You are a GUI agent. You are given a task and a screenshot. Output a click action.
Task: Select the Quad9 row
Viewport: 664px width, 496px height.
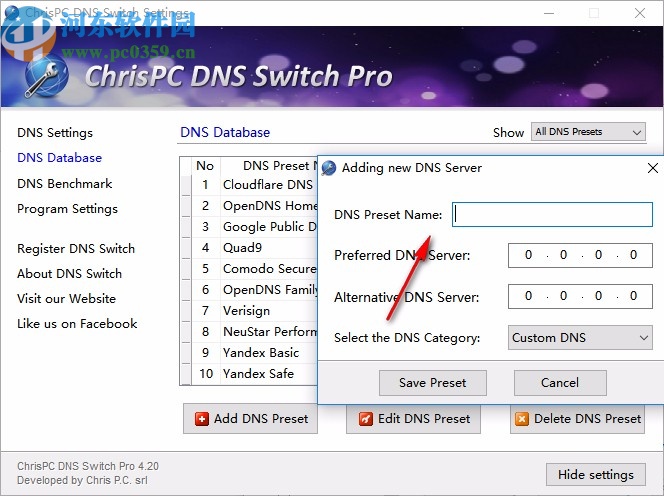[254, 248]
